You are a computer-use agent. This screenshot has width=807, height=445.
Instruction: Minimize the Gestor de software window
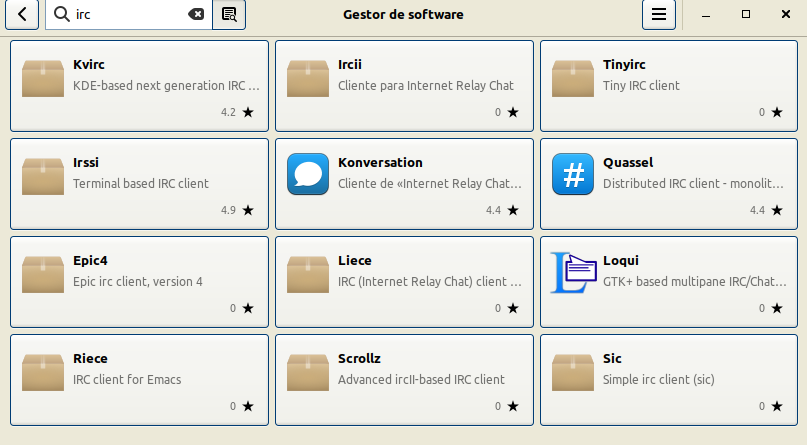(706, 14)
